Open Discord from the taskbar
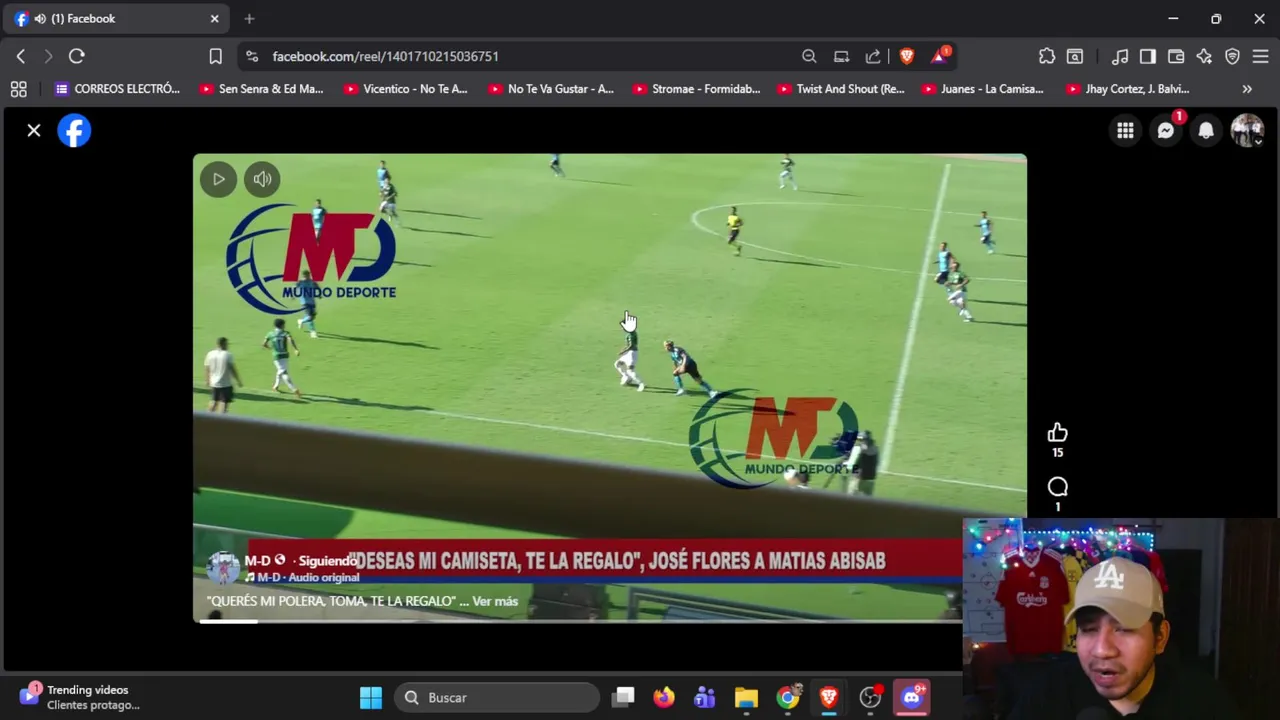This screenshot has height=720, width=1280. tap(912, 697)
